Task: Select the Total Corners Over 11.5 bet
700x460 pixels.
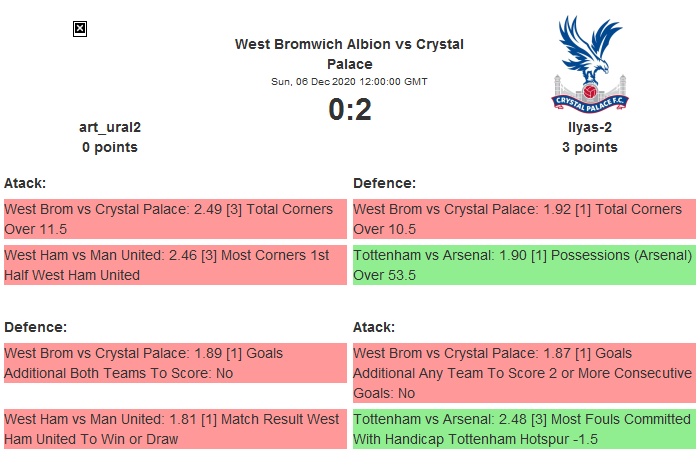Action: pyautogui.click(x=175, y=220)
